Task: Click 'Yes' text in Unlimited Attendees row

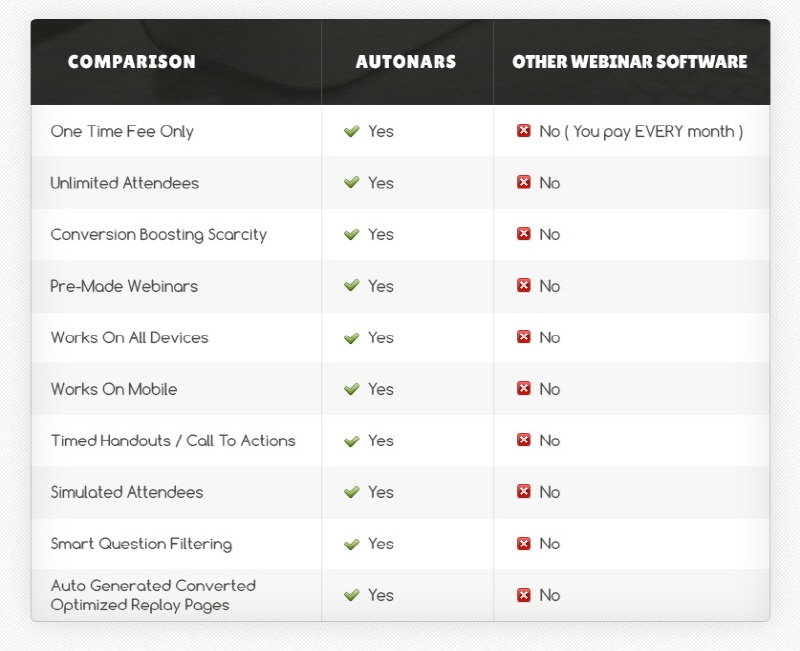Action: click(x=381, y=183)
